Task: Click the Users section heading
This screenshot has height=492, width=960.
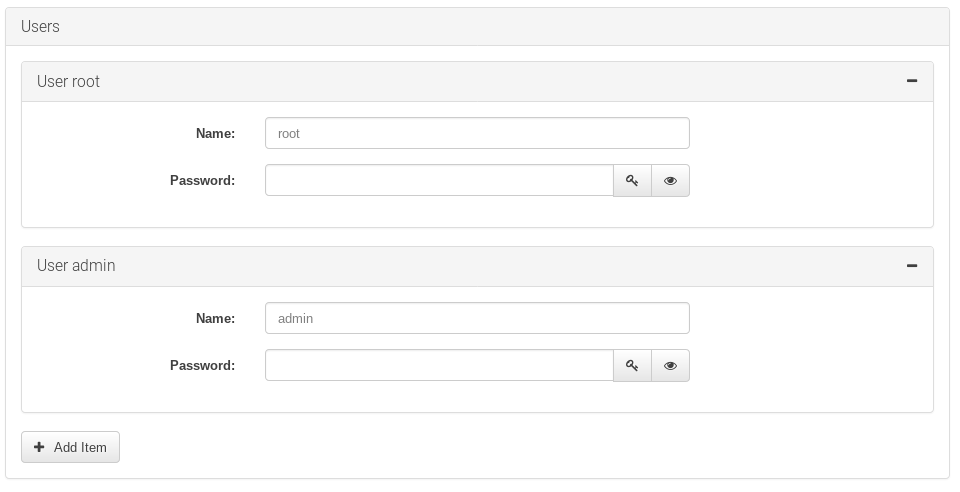Action: coord(40,27)
